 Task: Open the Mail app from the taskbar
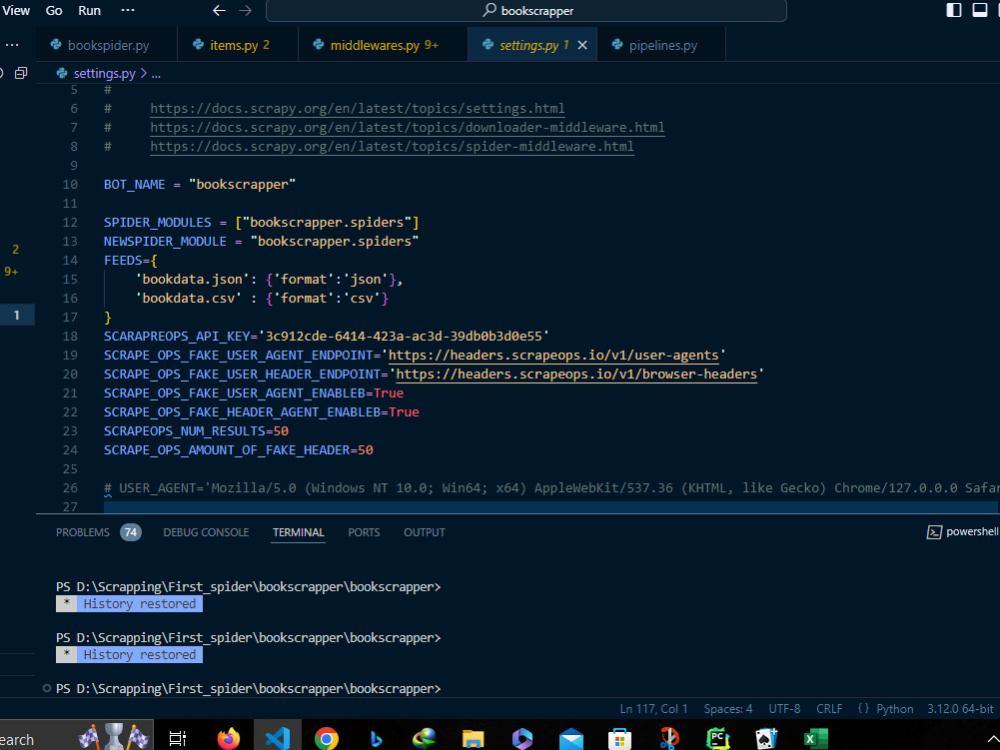pos(571,739)
